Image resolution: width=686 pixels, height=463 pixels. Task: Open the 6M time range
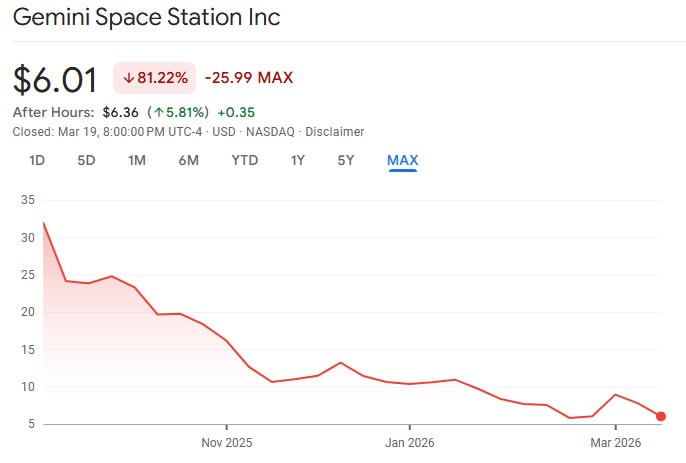188,160
